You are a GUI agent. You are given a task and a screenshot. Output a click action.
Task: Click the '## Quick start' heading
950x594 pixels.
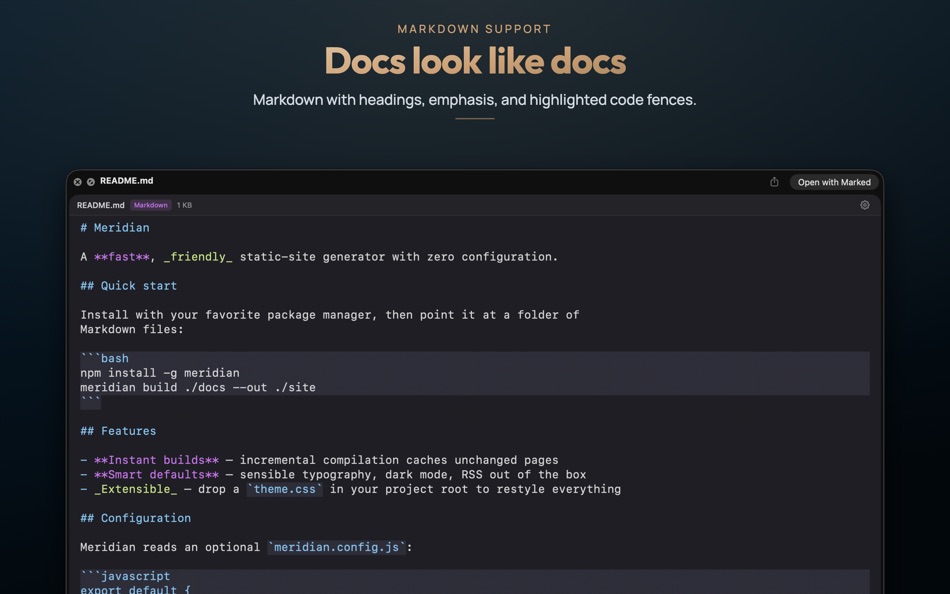128,286
